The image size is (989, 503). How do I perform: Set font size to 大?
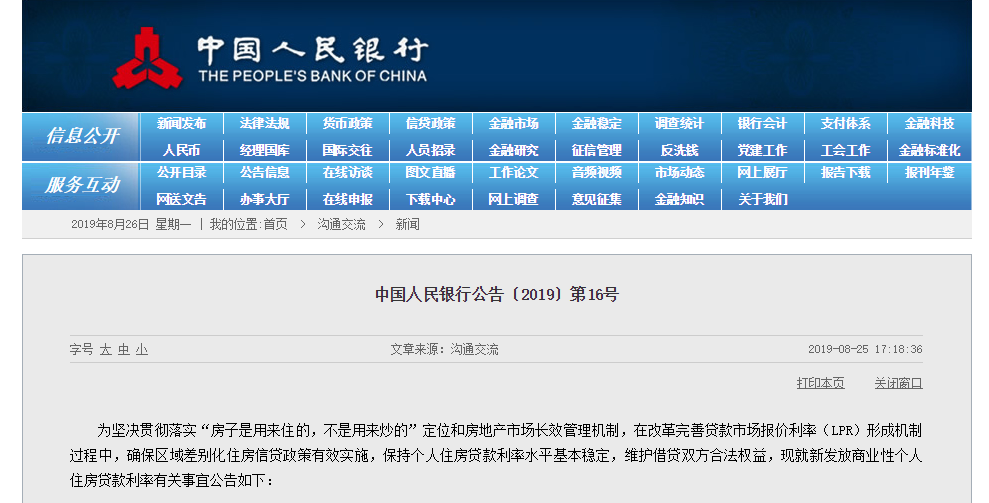(105, 350)
